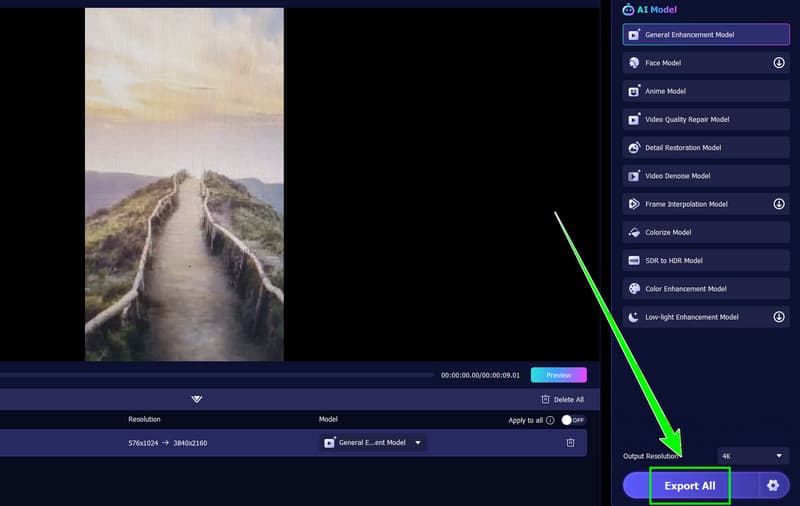Screen dimensions: 800x506
Task: Click the Preview button
Action: [558, 375]
